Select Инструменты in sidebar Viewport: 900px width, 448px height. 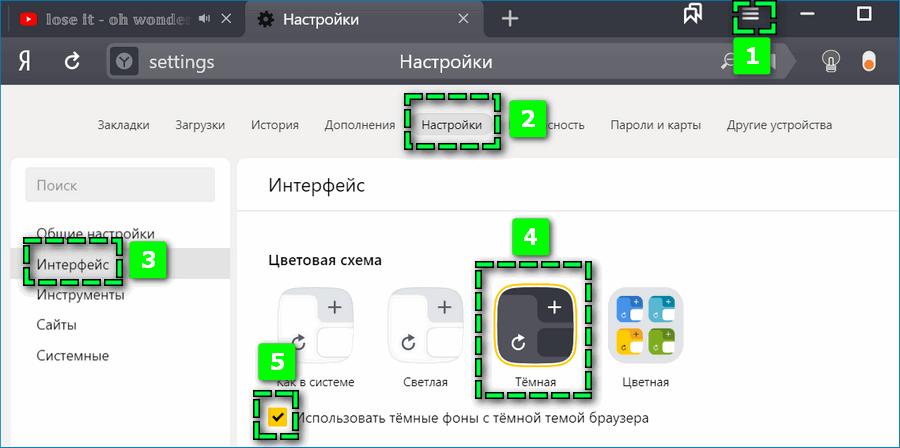[x=80, y=295]
